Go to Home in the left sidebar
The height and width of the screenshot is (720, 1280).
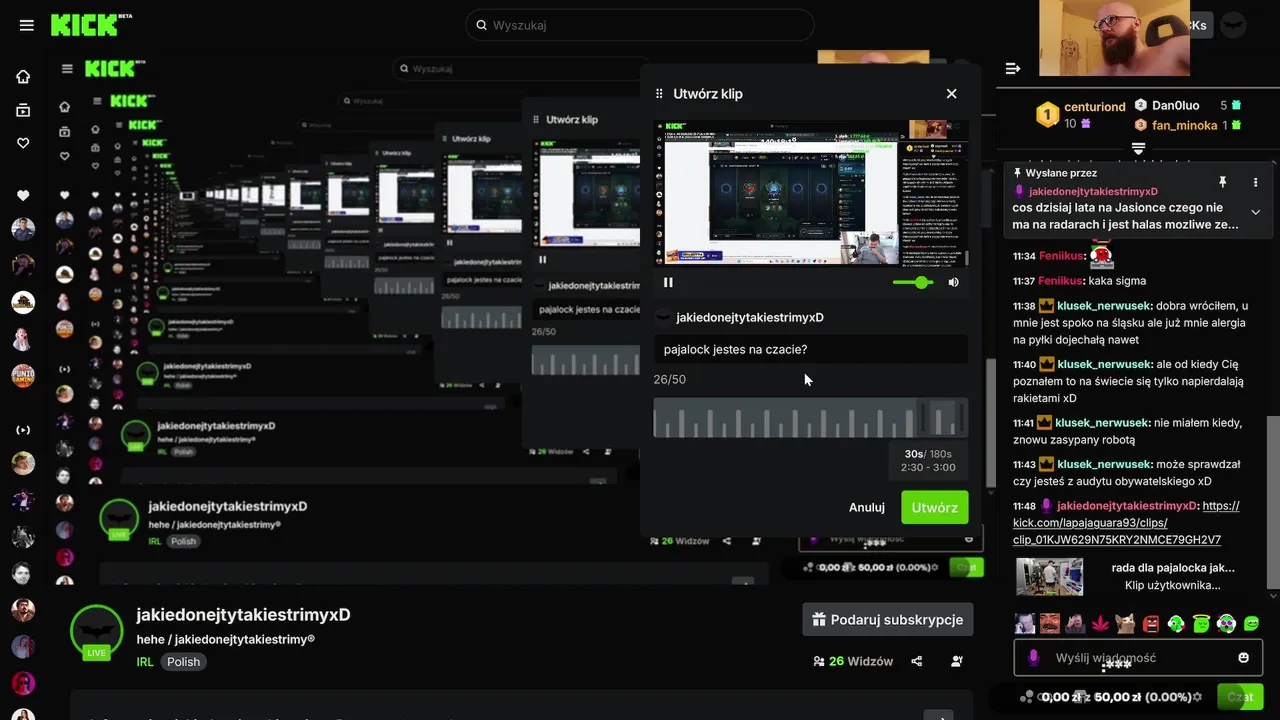[23, 77]
